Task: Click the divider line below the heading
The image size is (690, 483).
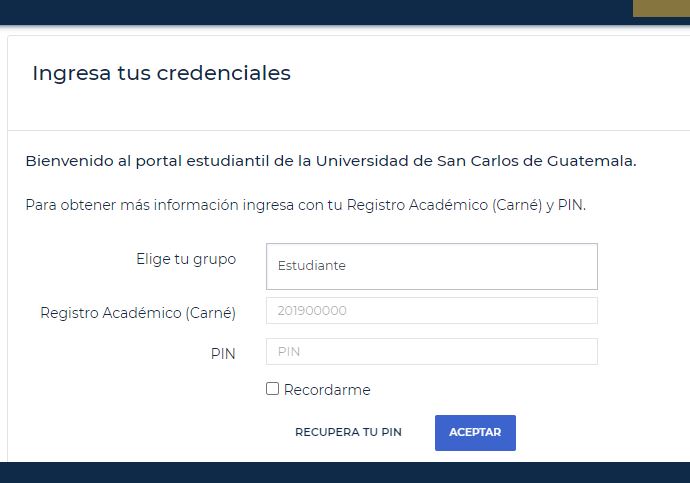Action: [349, 130]
